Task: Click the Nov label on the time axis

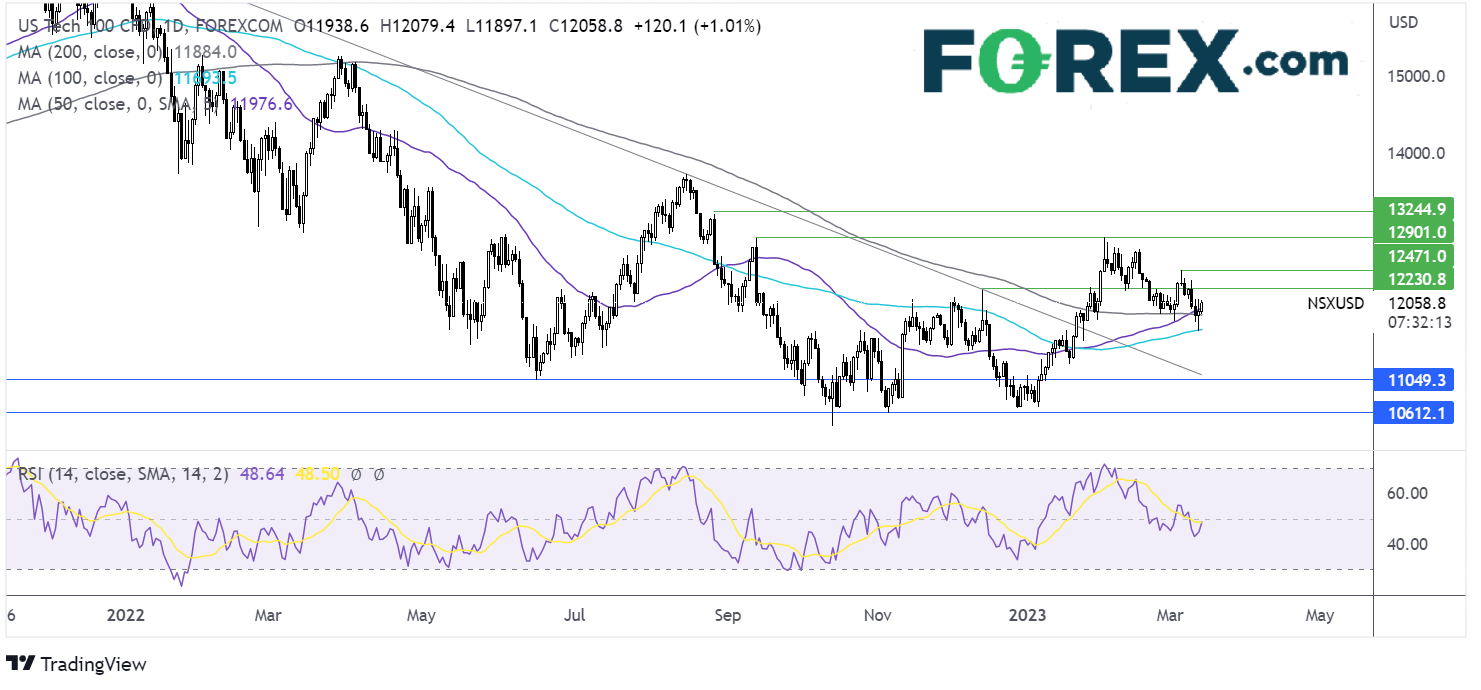Action: coord(877,615)
